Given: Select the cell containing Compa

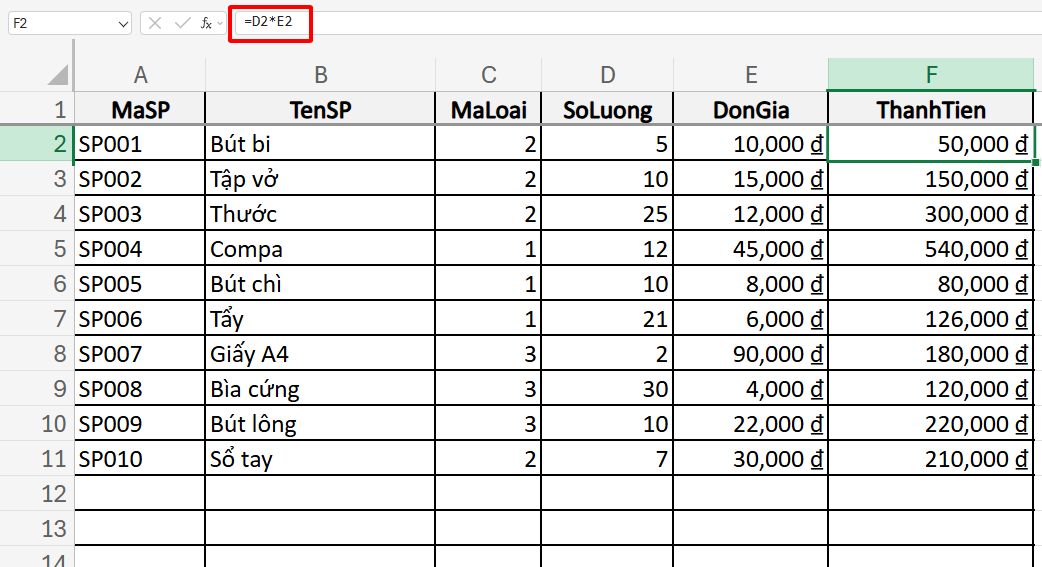Looking at the screenshot, I should point(320,249).
